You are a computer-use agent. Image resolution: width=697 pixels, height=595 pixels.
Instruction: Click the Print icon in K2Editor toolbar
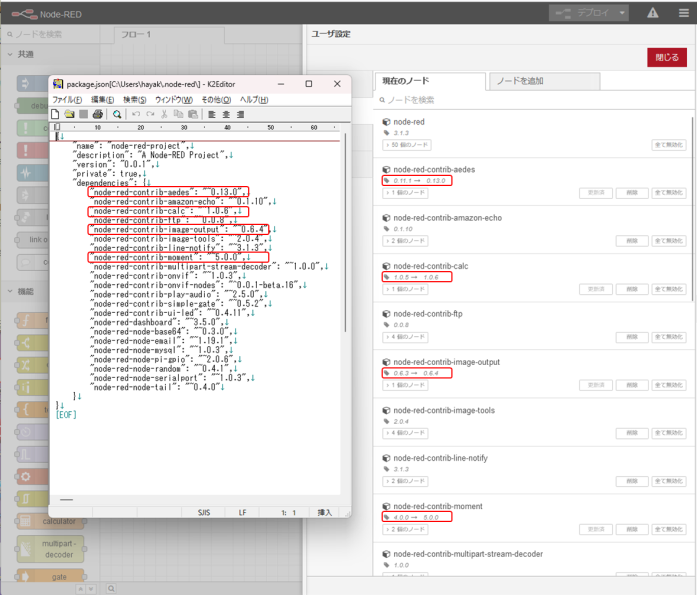pyautogui.click(x=98, y=114)
